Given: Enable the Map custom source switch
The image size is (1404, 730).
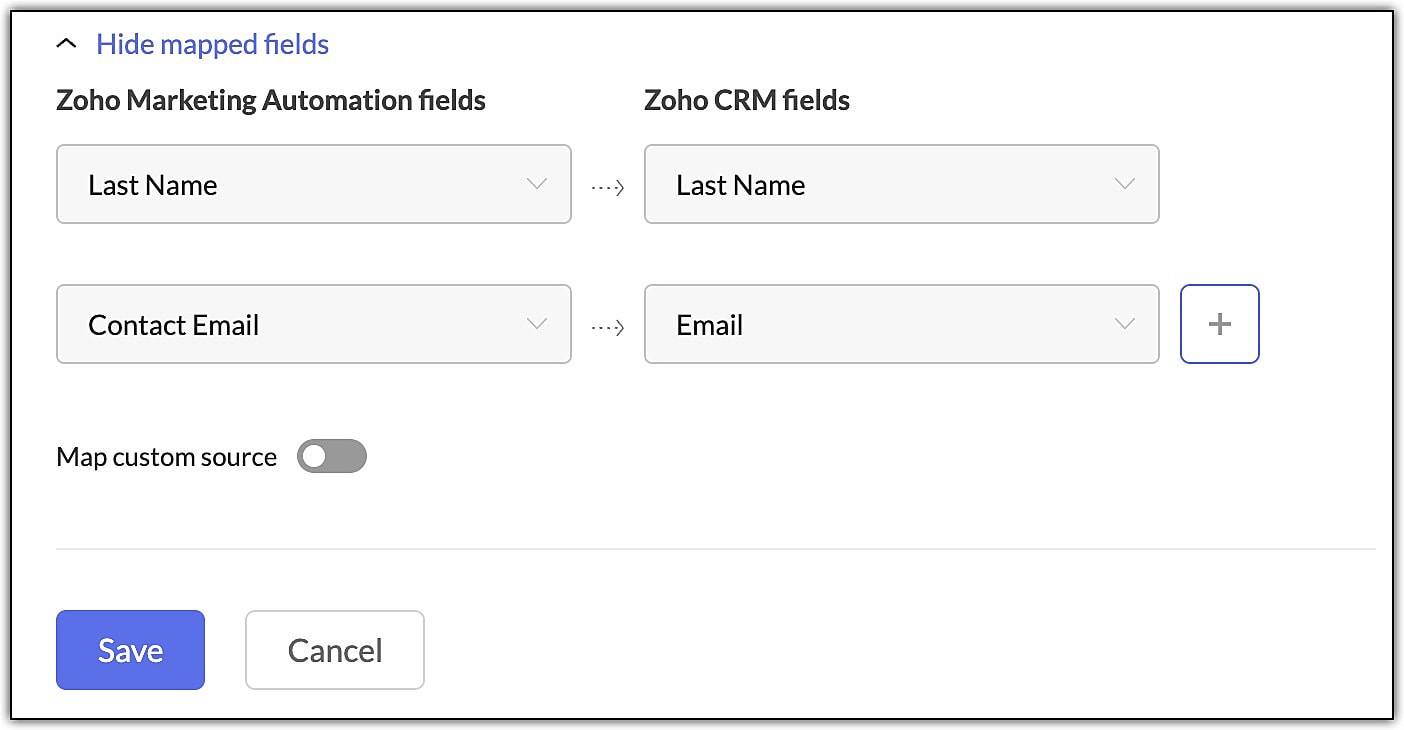Looking at the screenshot, I should pos(332,457).
